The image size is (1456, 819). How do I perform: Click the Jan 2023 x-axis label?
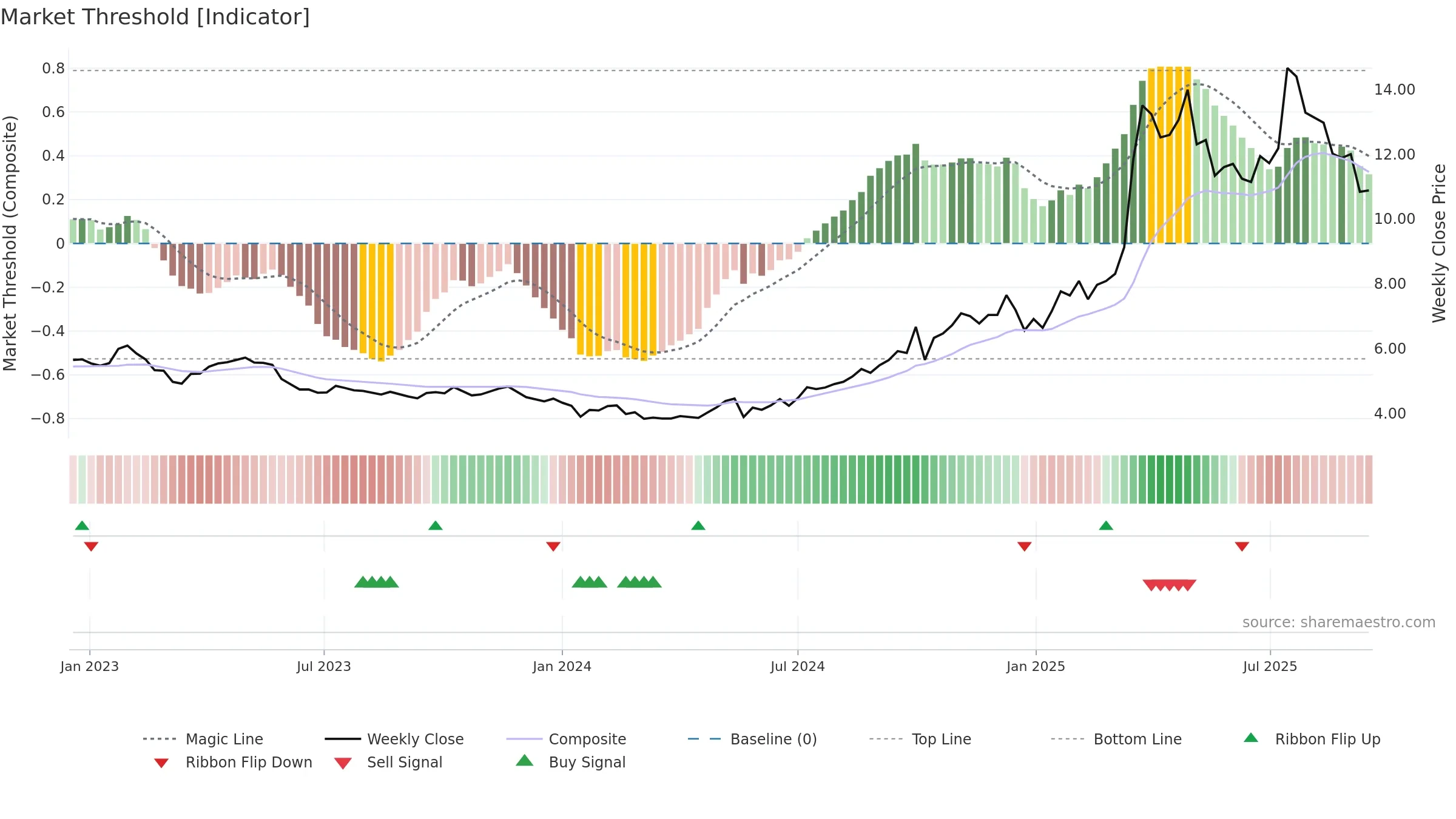click(x=90, y=666)
